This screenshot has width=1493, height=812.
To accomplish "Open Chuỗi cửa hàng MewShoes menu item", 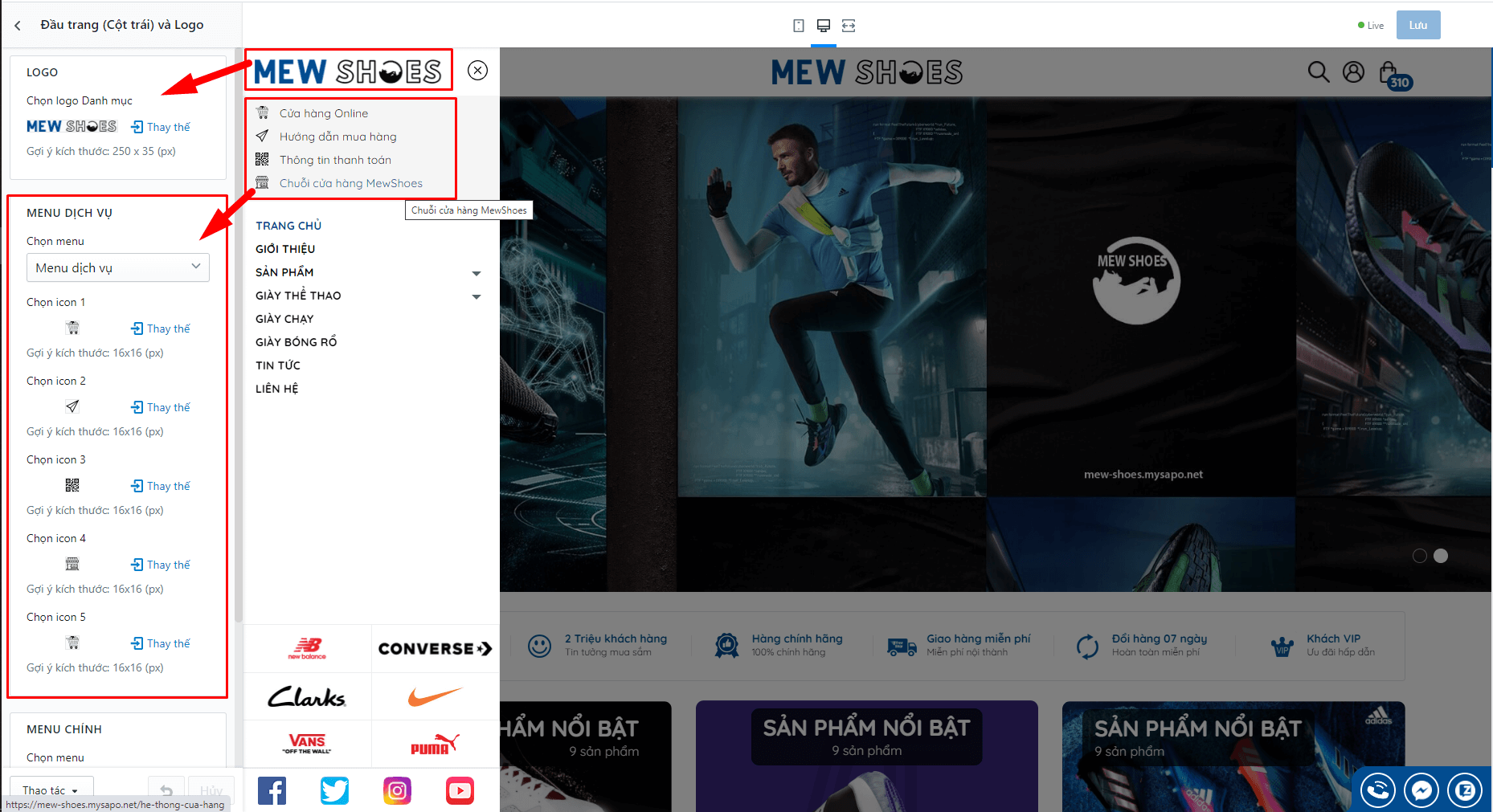I will (351, 183).
